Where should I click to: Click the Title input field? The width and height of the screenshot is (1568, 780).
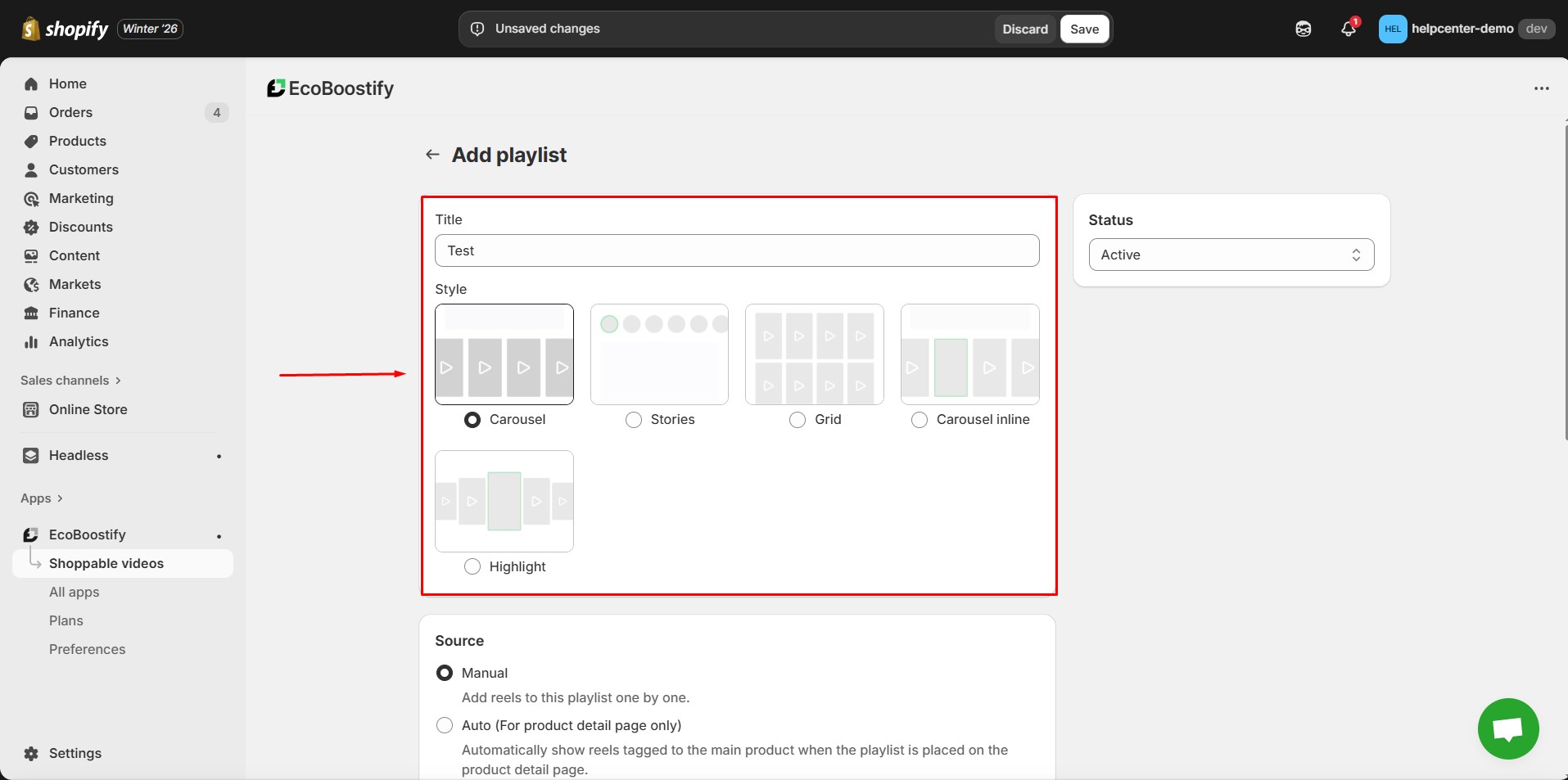(737, 250)
